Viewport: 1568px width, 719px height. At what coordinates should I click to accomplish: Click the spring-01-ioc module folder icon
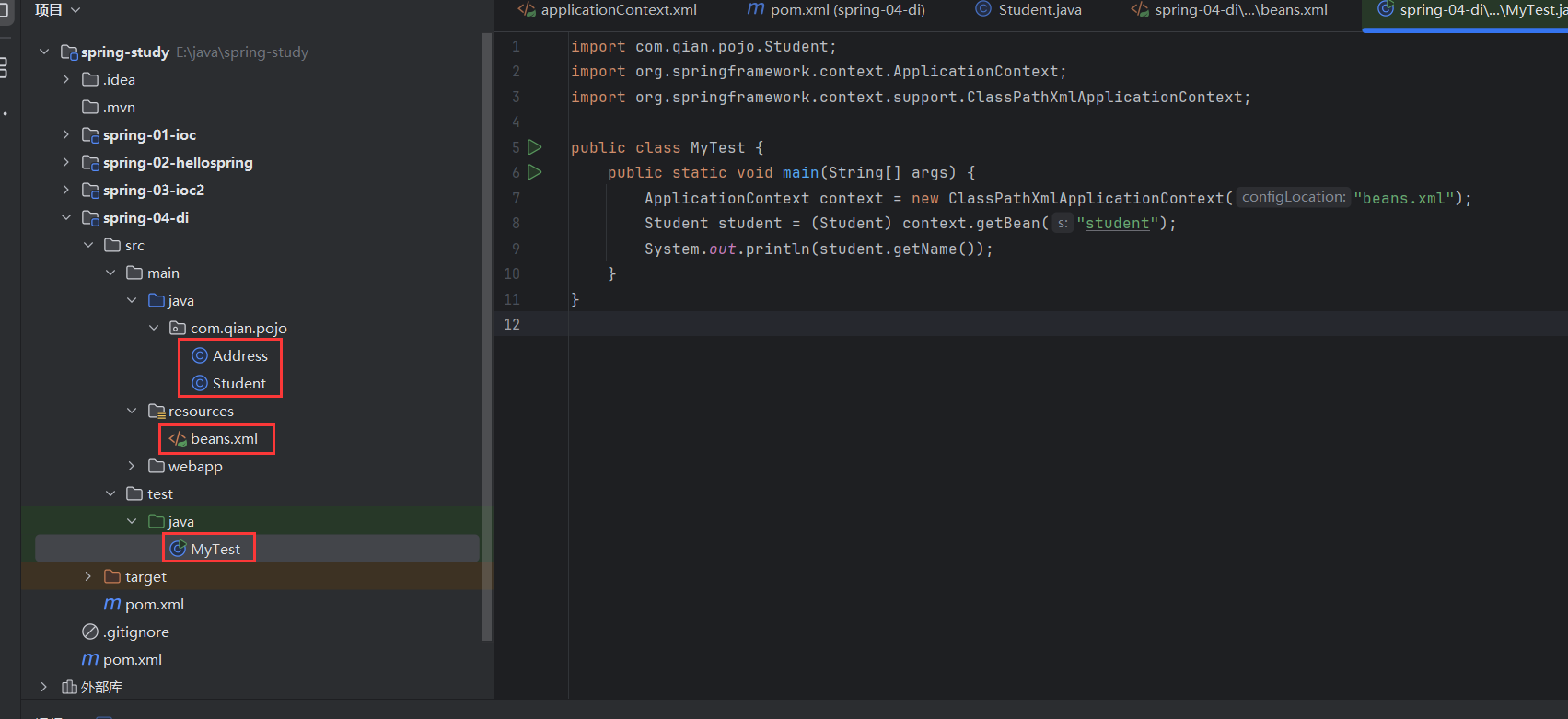tap(90, 135)
